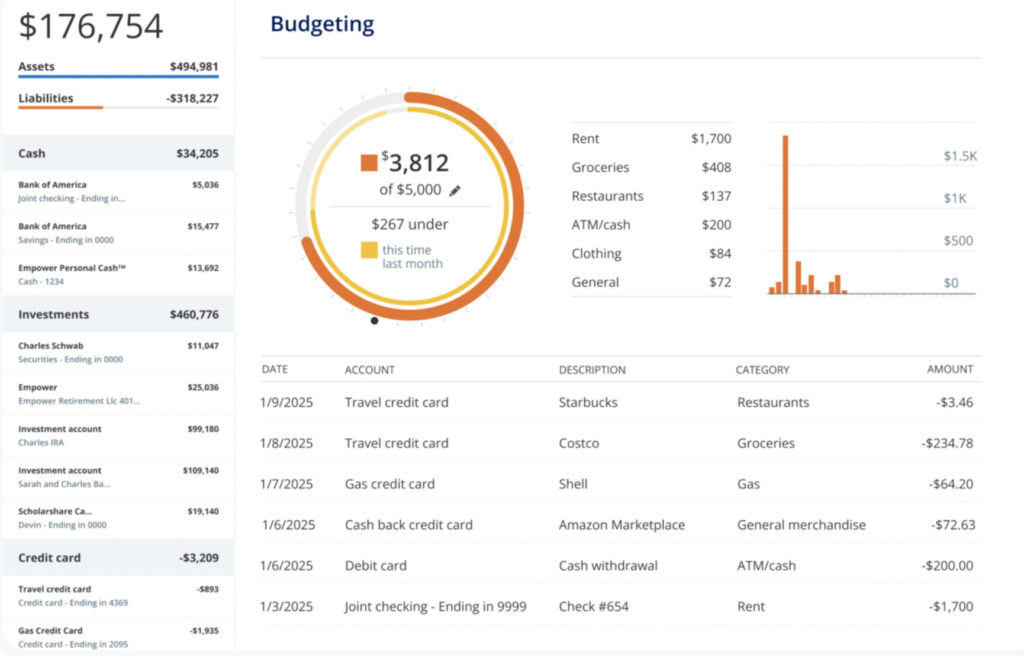
Task: Open the Budgeting page header
Action: coord(322,24)
